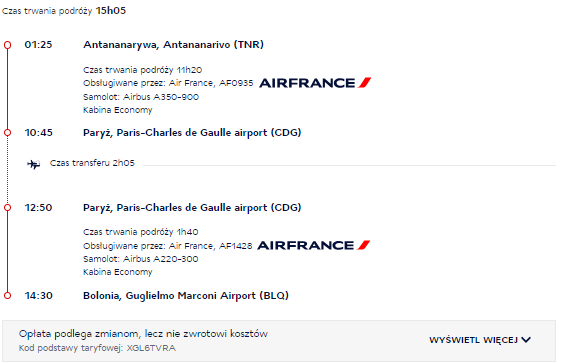Click the Bolonia Guglielmo Marconi Airport (BLQ) heading
The height and width of the screenshot is (363, 561).
pyautogui.click(x=186, y=296)
